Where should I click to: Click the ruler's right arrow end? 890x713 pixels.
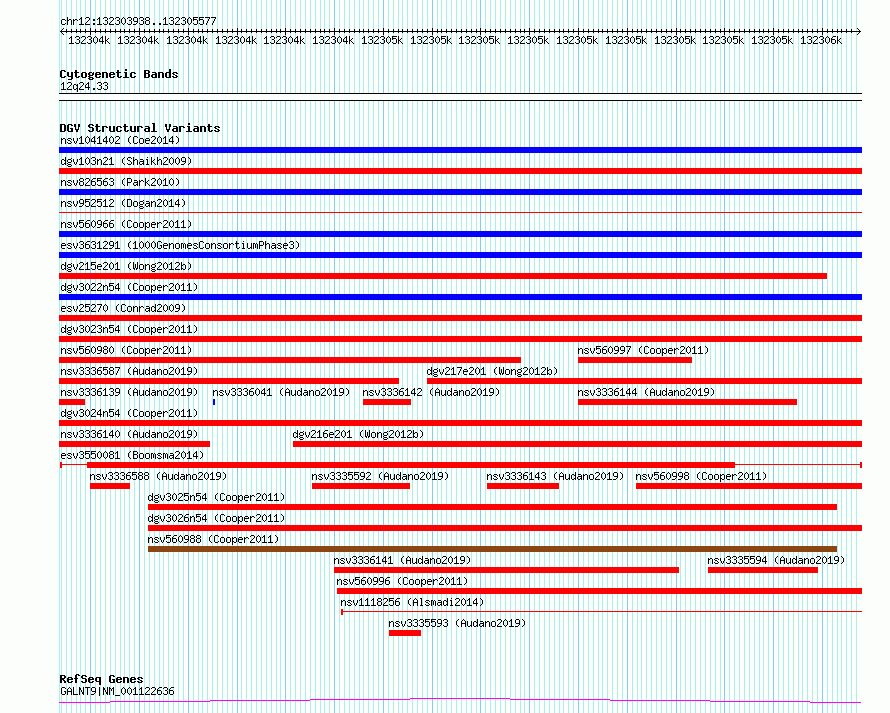tap(859, 32)
